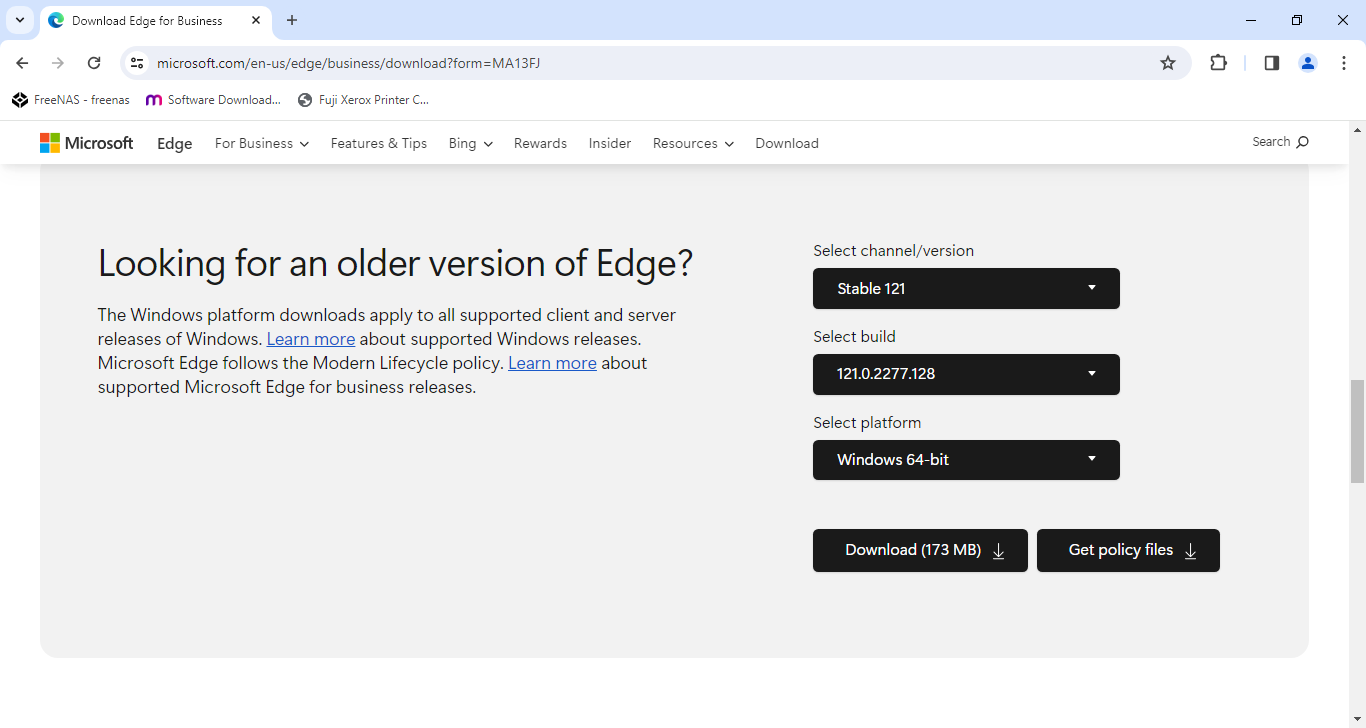Navigate back with the back arrow
The width and height of the screenshot is (1366, 728).
[22, 62]
